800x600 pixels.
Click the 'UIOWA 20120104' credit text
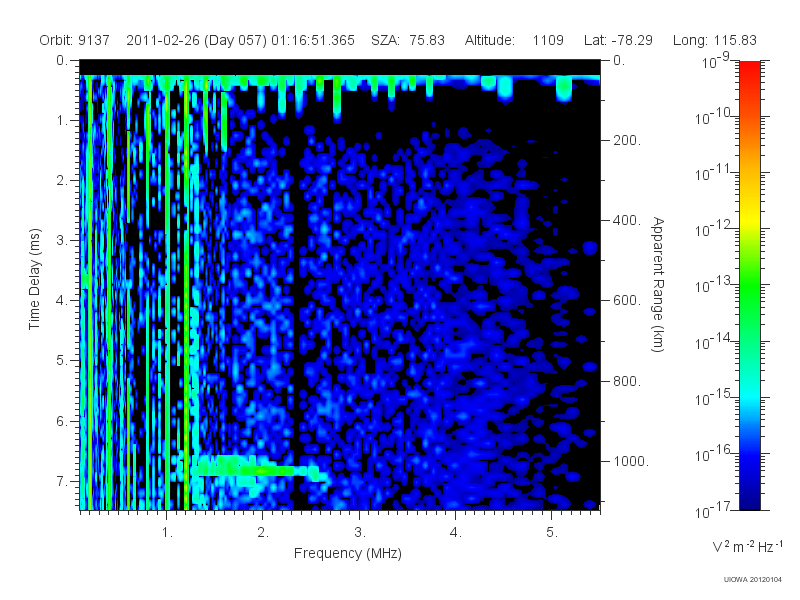point(753,580)
